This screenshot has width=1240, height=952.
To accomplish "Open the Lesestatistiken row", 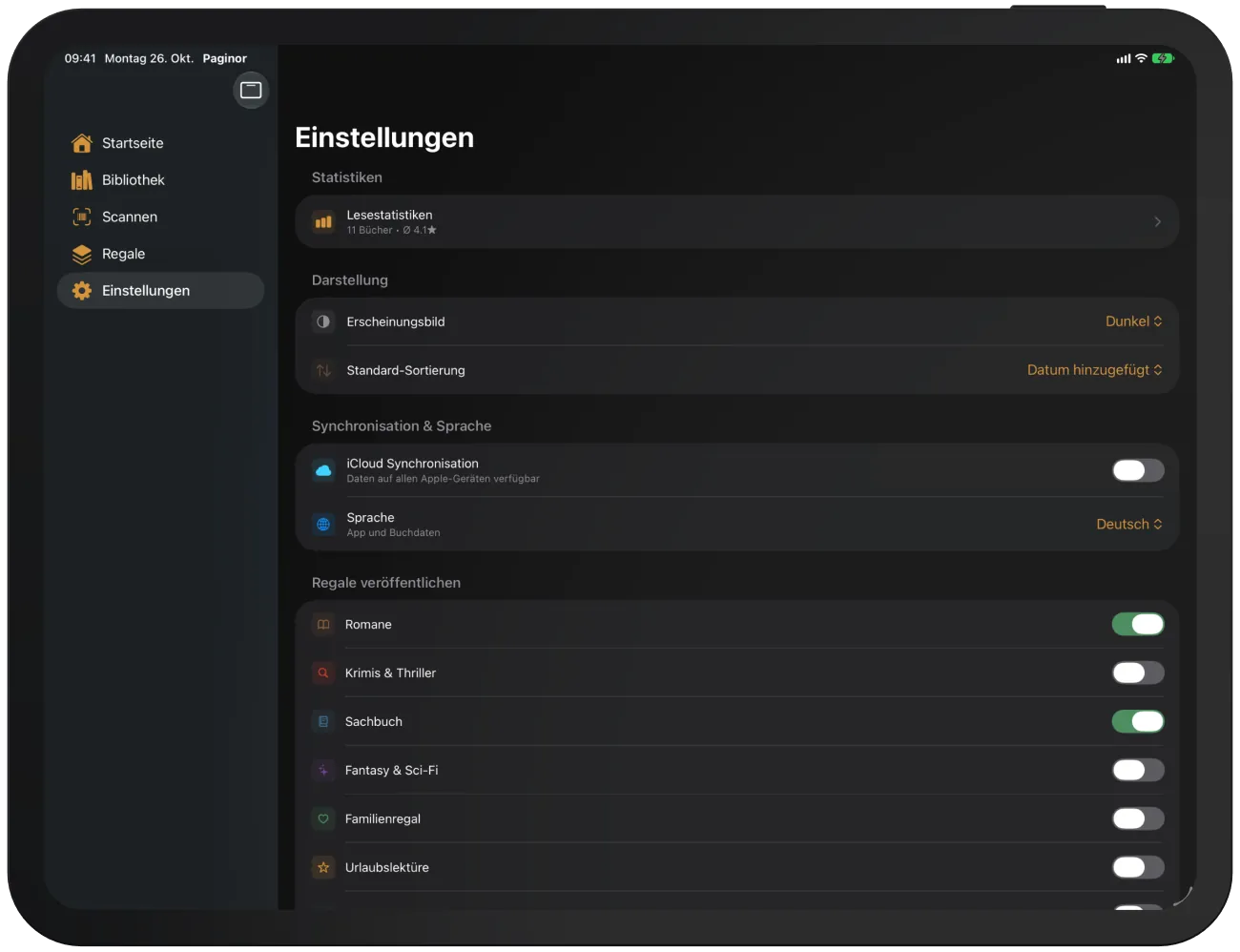I will click(737, 222).
